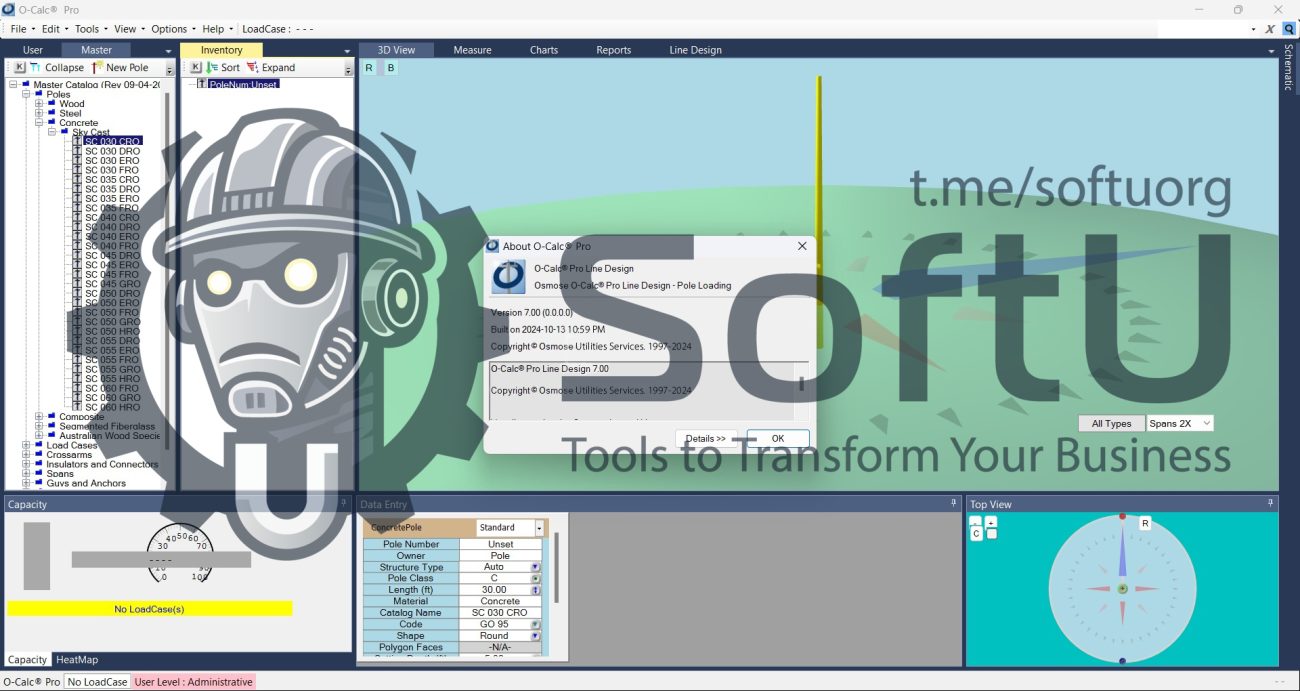Expand the Wood poles node
The image size is (1300, 691).
(x=39, y=103)
